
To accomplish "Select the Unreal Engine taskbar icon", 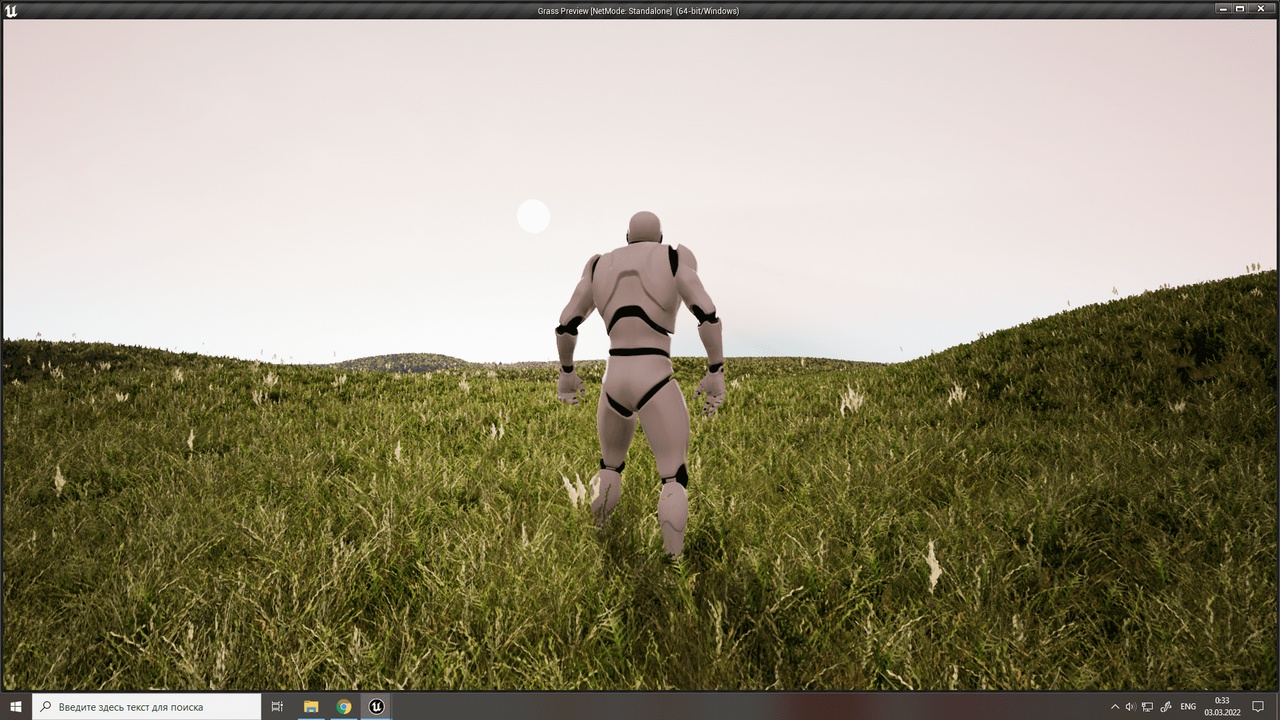I will (x=376, y=706).
